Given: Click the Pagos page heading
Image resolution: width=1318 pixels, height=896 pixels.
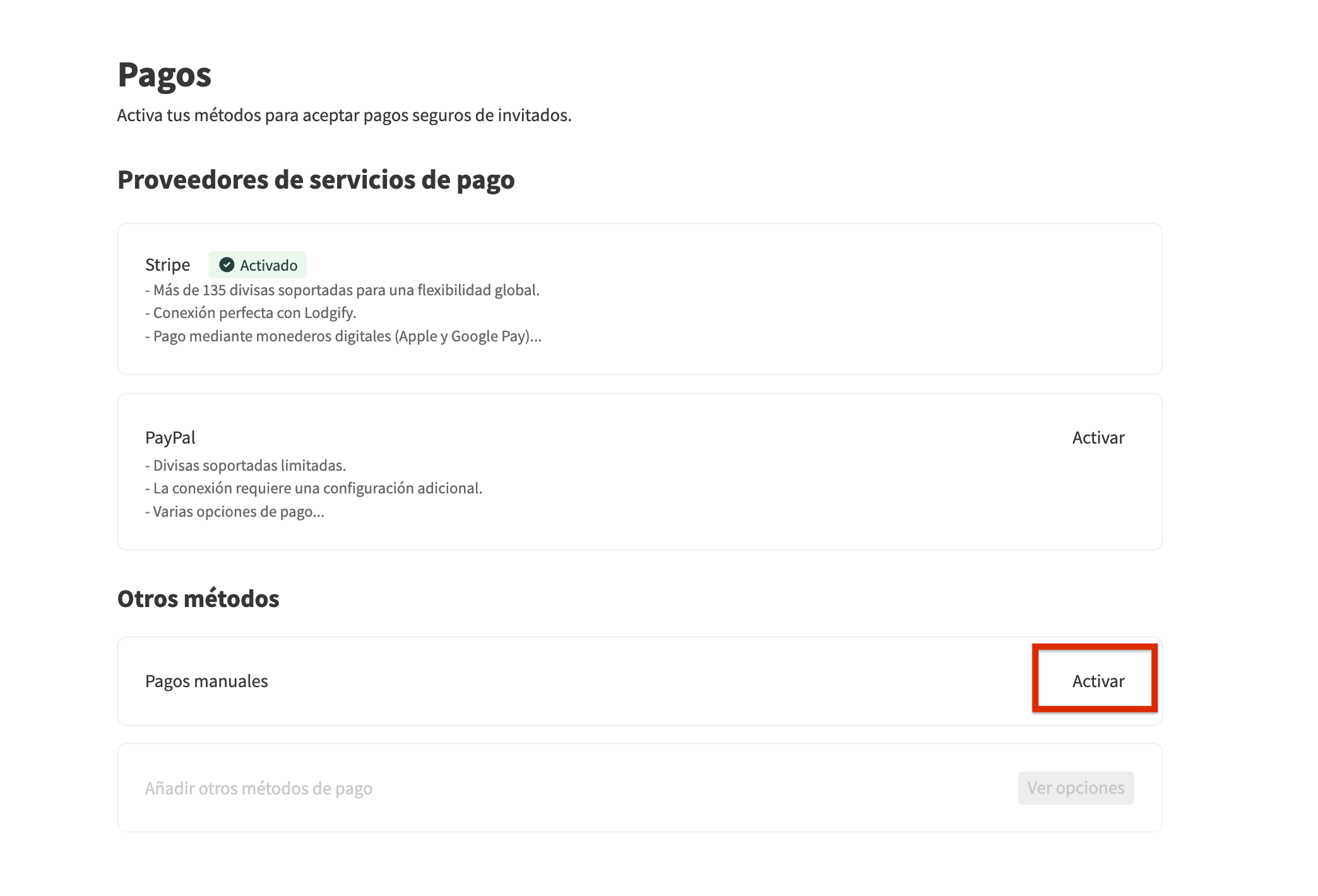Looking at the screenshot, I should [x=165, y=76].
